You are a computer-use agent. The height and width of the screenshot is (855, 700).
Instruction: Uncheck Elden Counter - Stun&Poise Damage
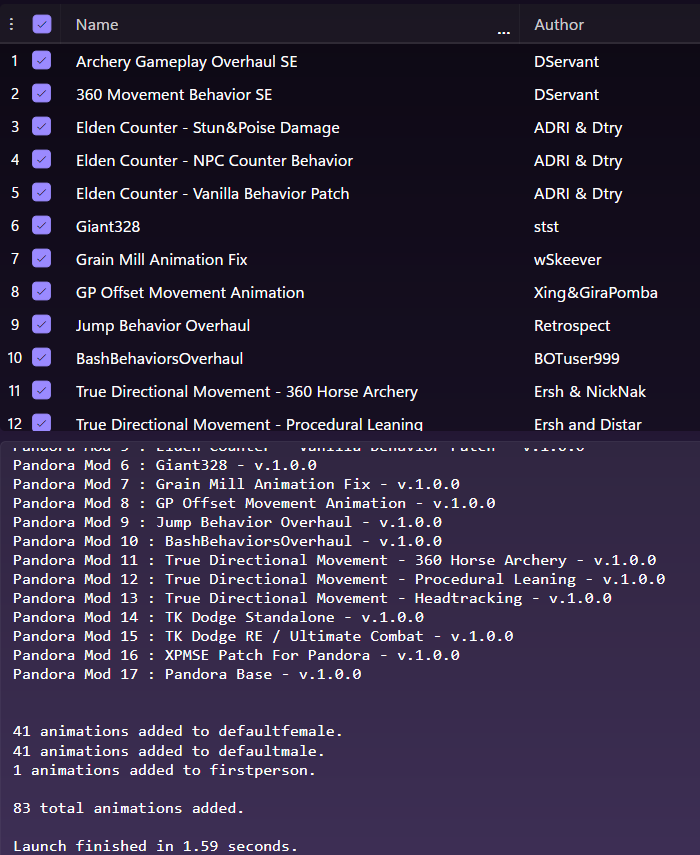(42, 127)
